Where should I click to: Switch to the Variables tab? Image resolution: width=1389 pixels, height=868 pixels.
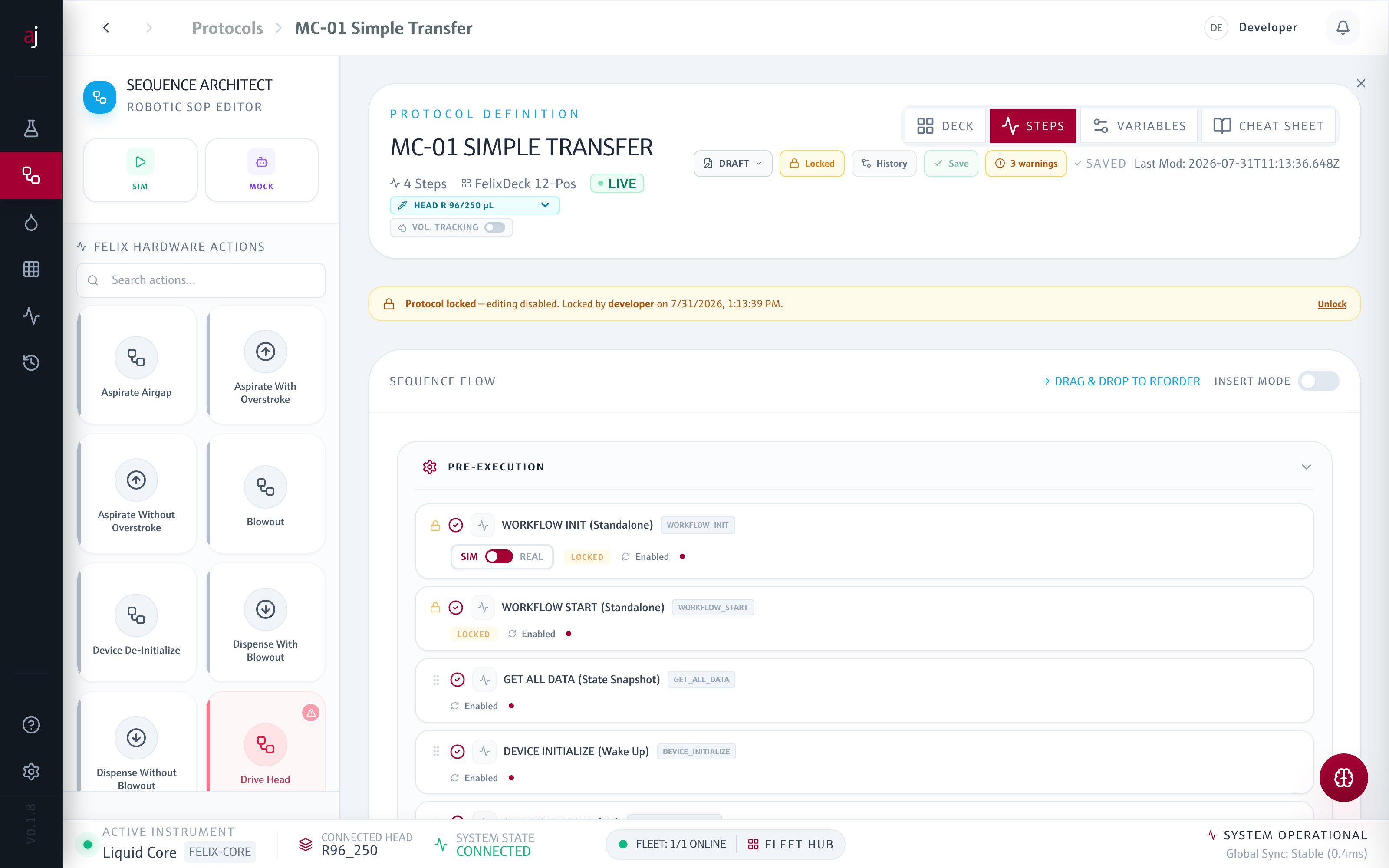1139,126
